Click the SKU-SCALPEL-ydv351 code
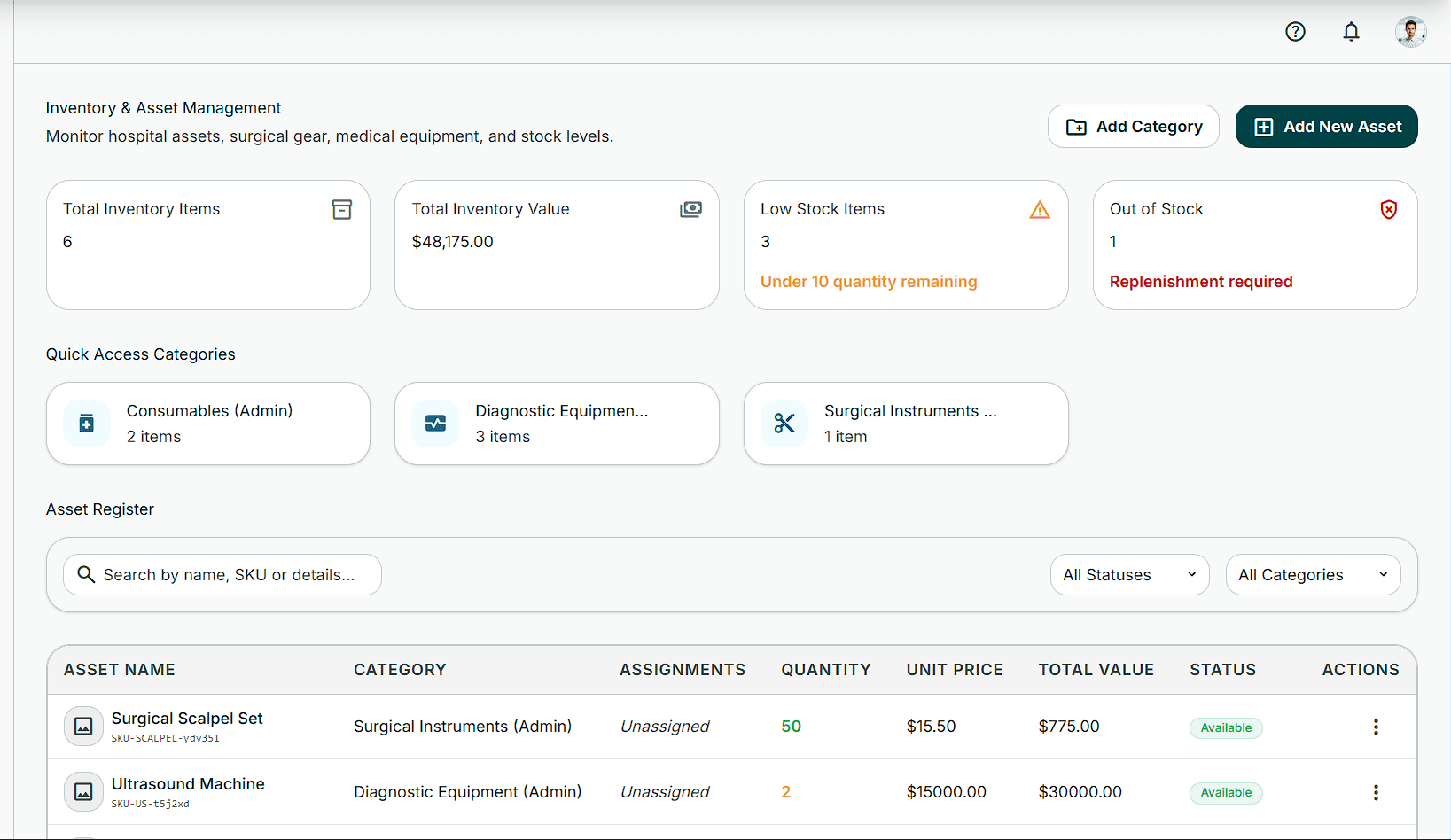The image size is (1451, 840). coord(165,738)
